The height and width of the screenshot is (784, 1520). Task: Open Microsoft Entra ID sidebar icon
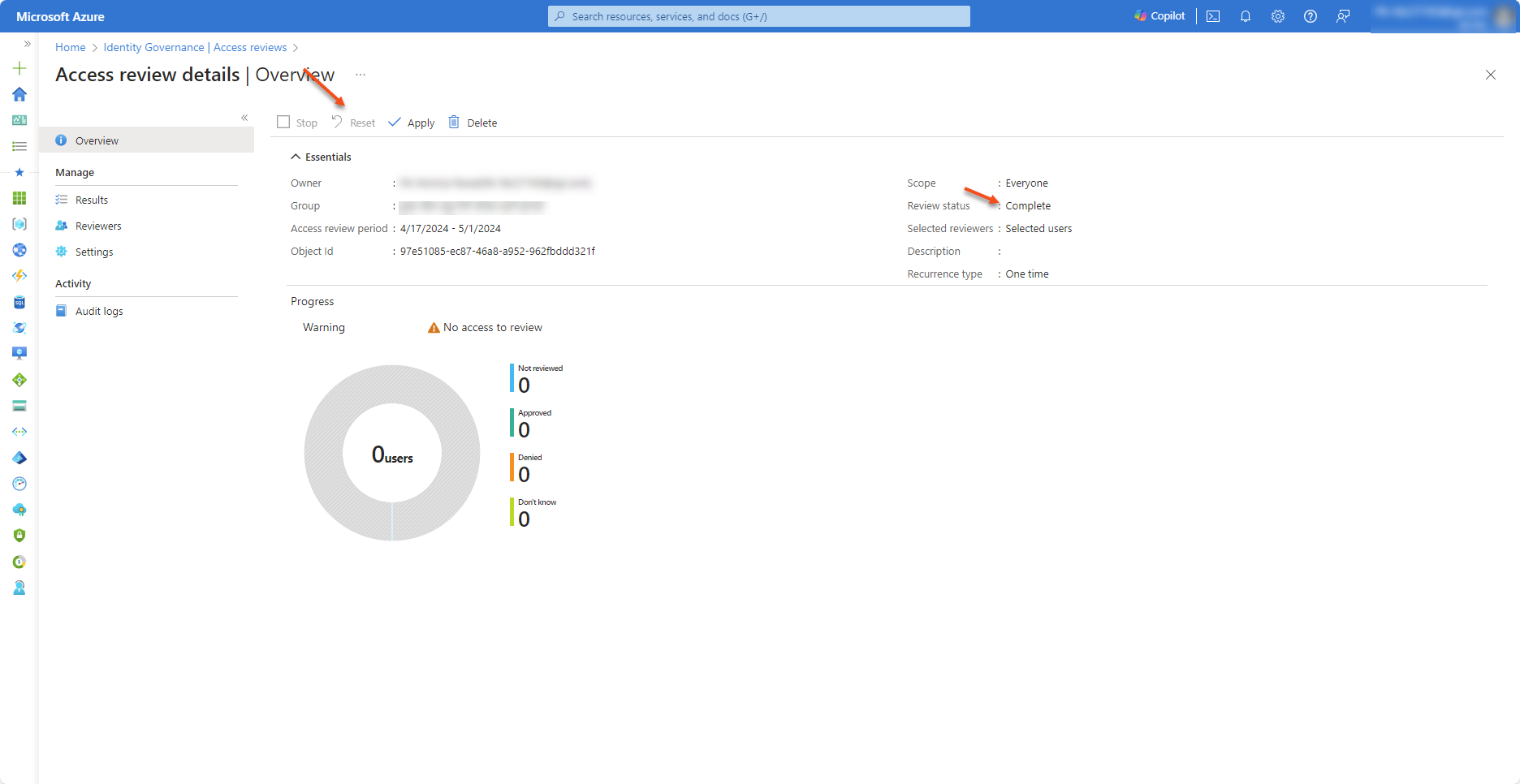(19, 458)
